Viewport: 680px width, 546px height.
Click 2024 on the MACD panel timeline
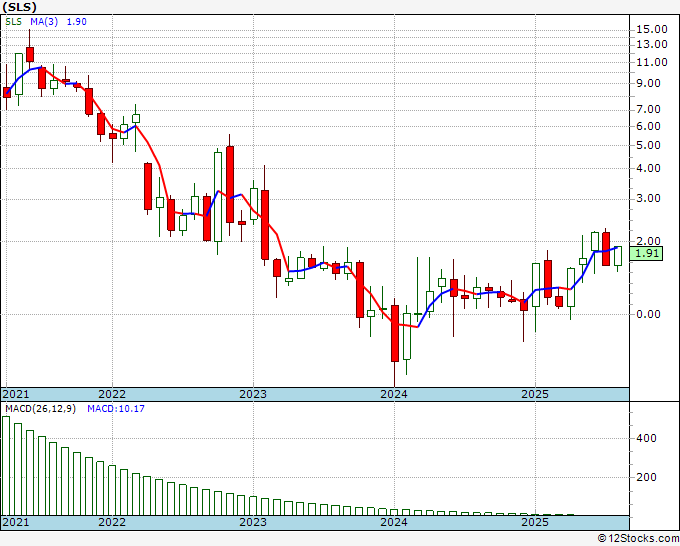(394, 522)
